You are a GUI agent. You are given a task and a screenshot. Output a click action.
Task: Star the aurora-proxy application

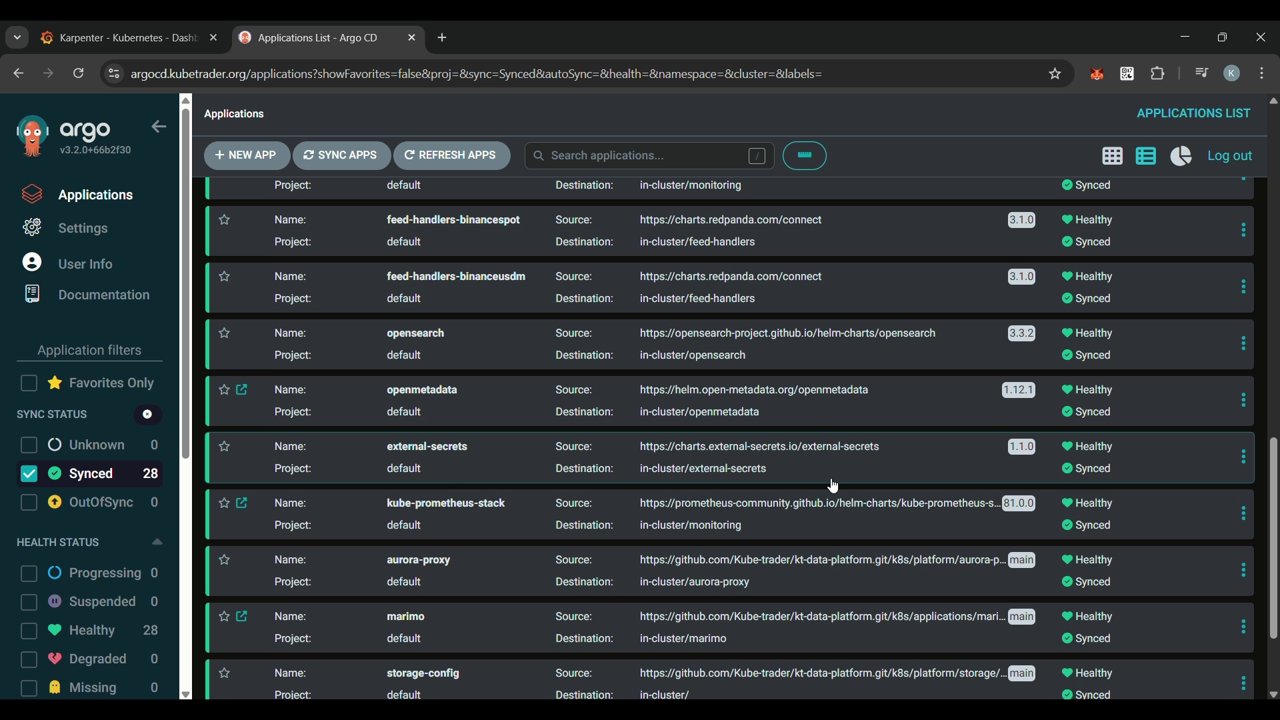click(224, 560)
